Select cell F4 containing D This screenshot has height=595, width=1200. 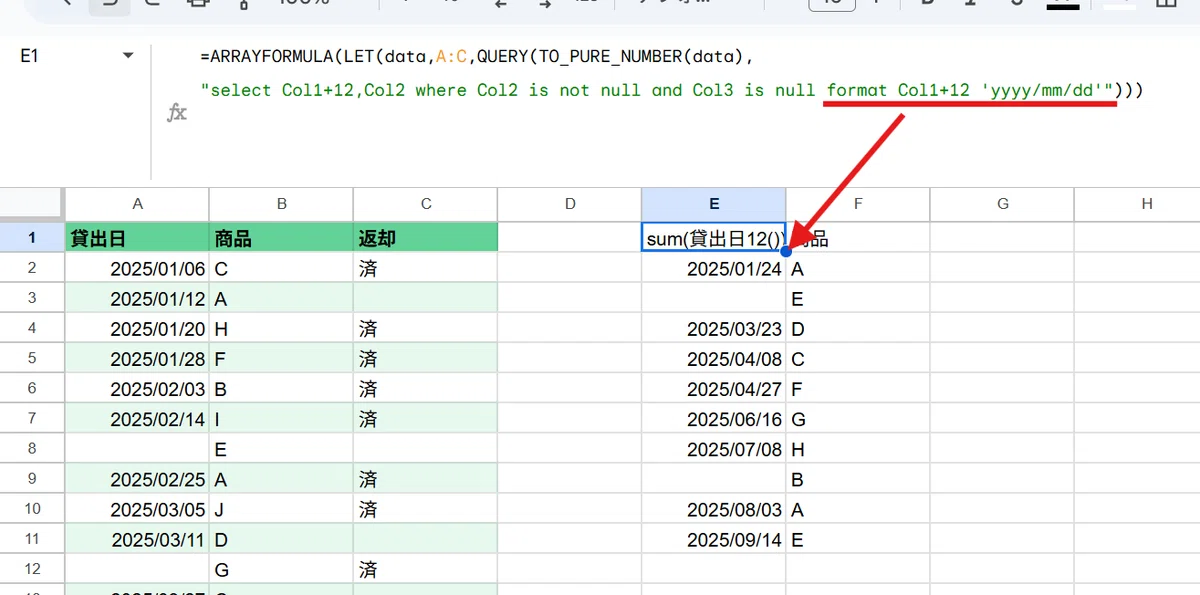pyautogui.click(x=858, y=328)
